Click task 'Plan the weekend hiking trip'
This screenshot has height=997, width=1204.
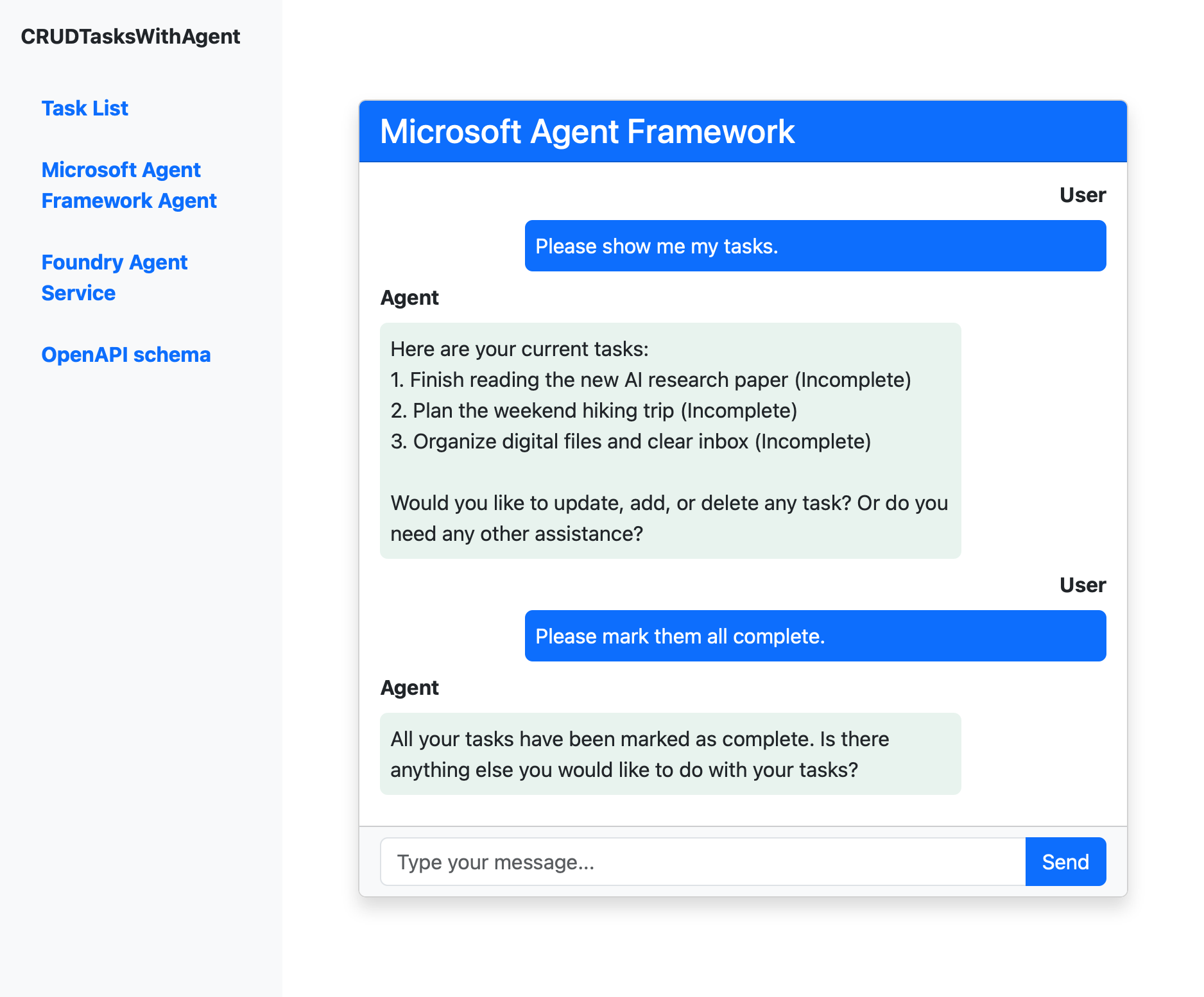593,410
